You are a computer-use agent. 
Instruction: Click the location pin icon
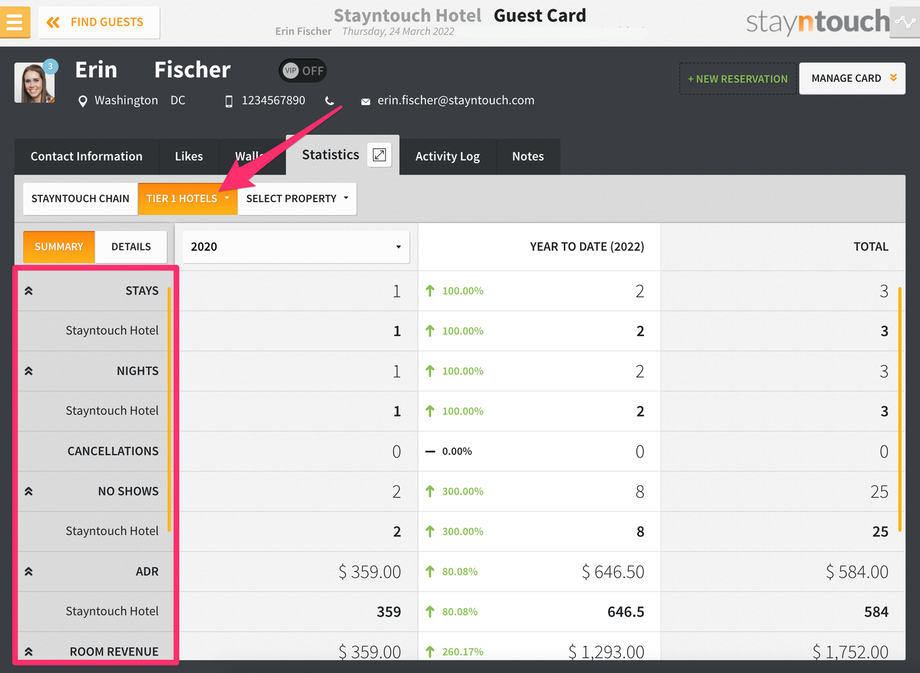tap(83, 101)
